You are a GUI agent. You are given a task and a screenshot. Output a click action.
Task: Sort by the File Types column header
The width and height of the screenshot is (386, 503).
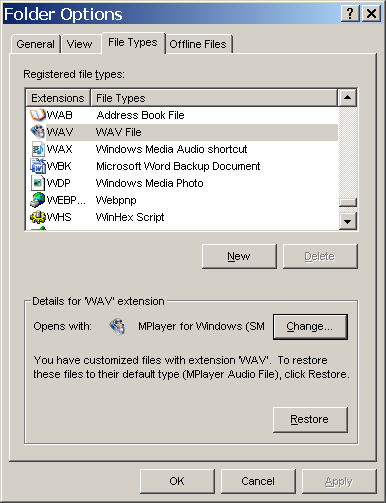click(214, 98)
